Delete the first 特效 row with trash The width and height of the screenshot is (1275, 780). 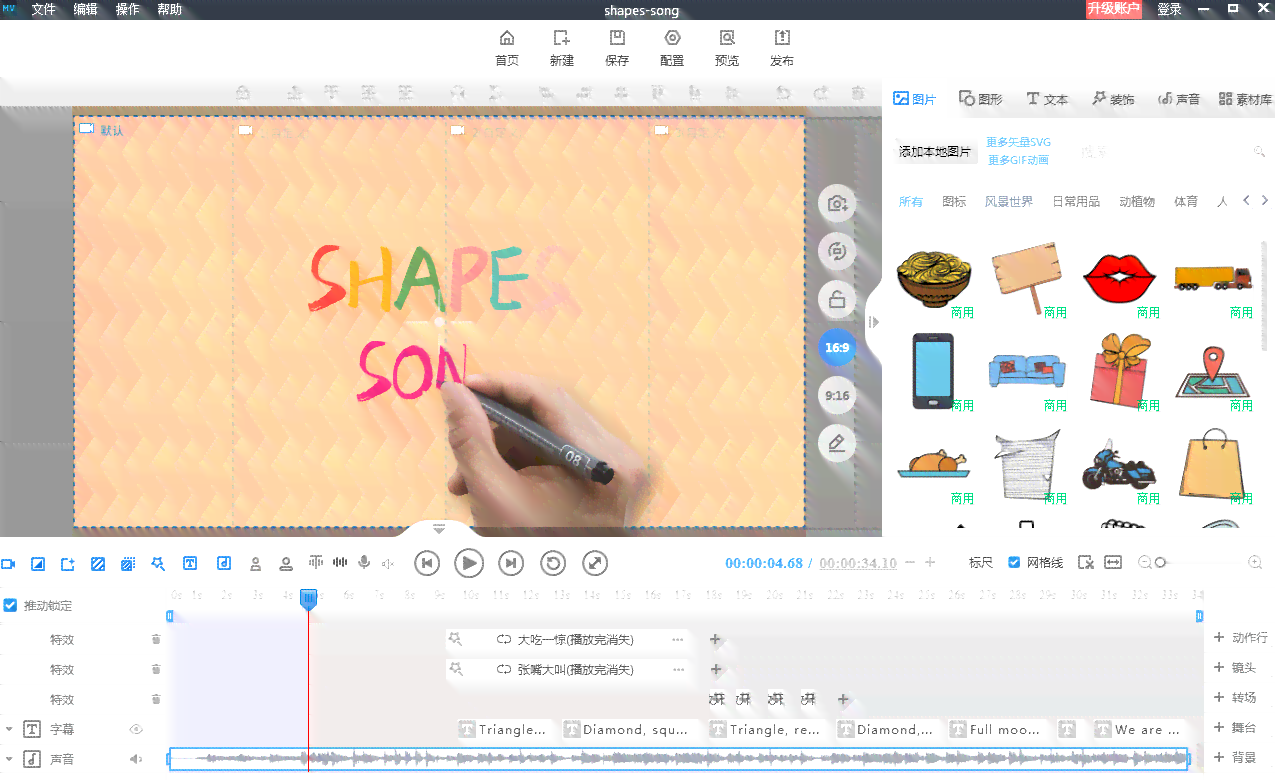[156, 640]
